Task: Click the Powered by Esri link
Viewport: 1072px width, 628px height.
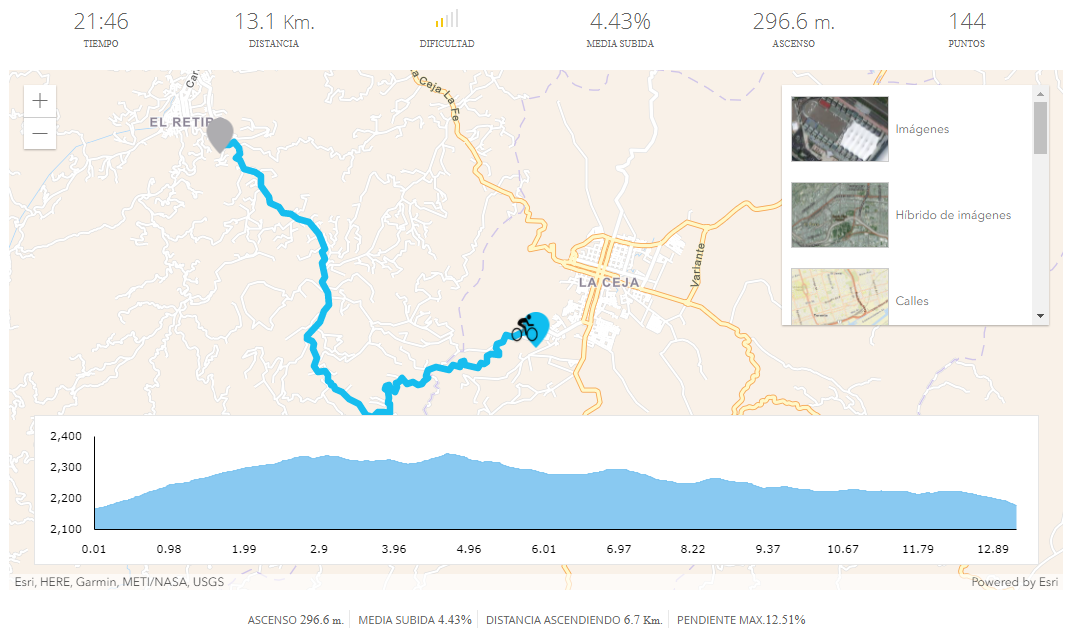Action: point(1015,582)
